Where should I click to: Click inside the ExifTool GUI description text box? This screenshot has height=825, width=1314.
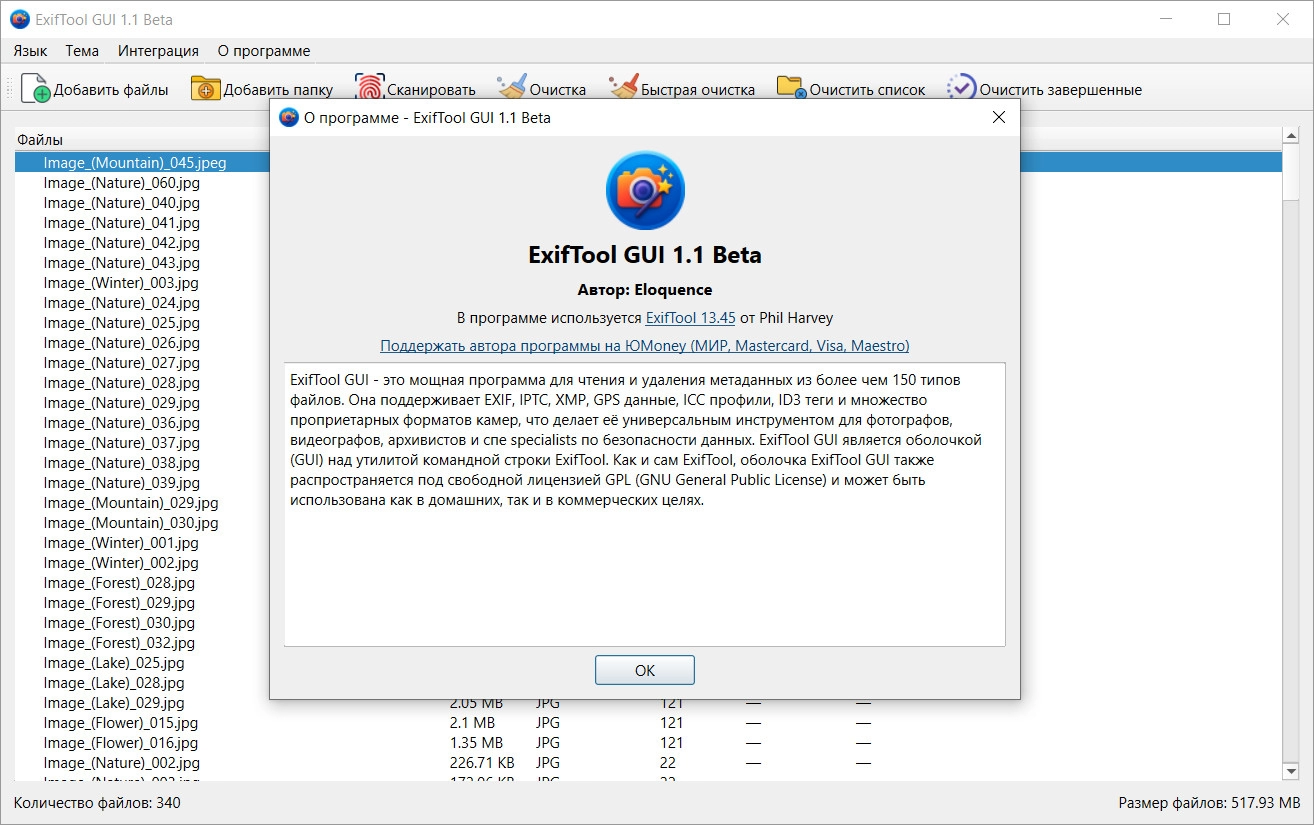click(645, 504)
